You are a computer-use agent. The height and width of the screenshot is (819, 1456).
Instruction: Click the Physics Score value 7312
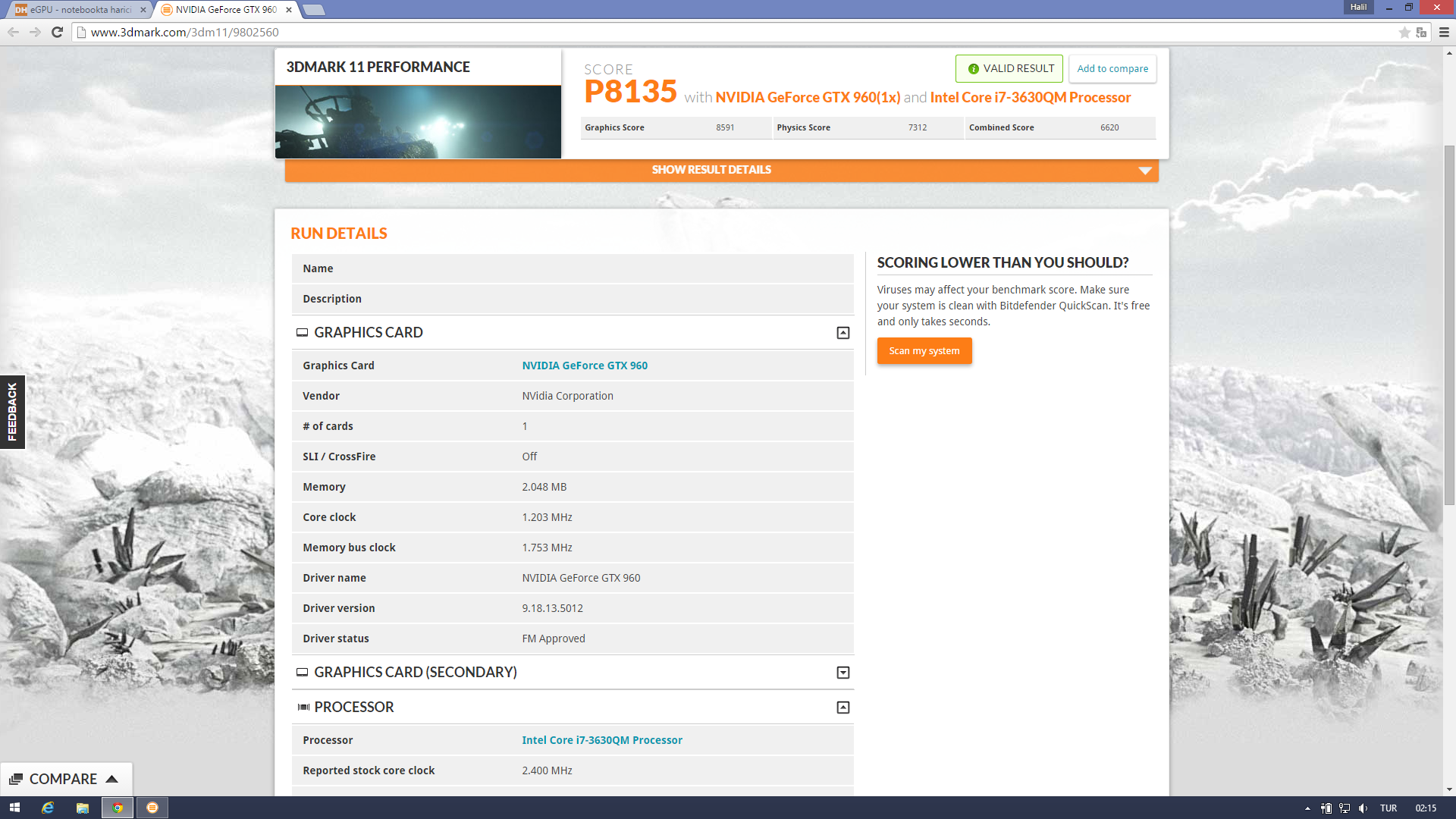(918, 127)
